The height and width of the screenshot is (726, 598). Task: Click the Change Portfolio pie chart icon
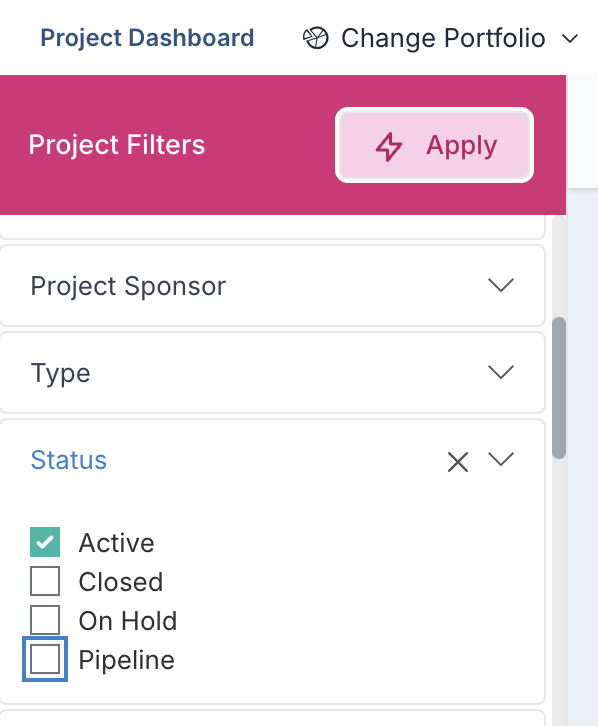[316, 38]
